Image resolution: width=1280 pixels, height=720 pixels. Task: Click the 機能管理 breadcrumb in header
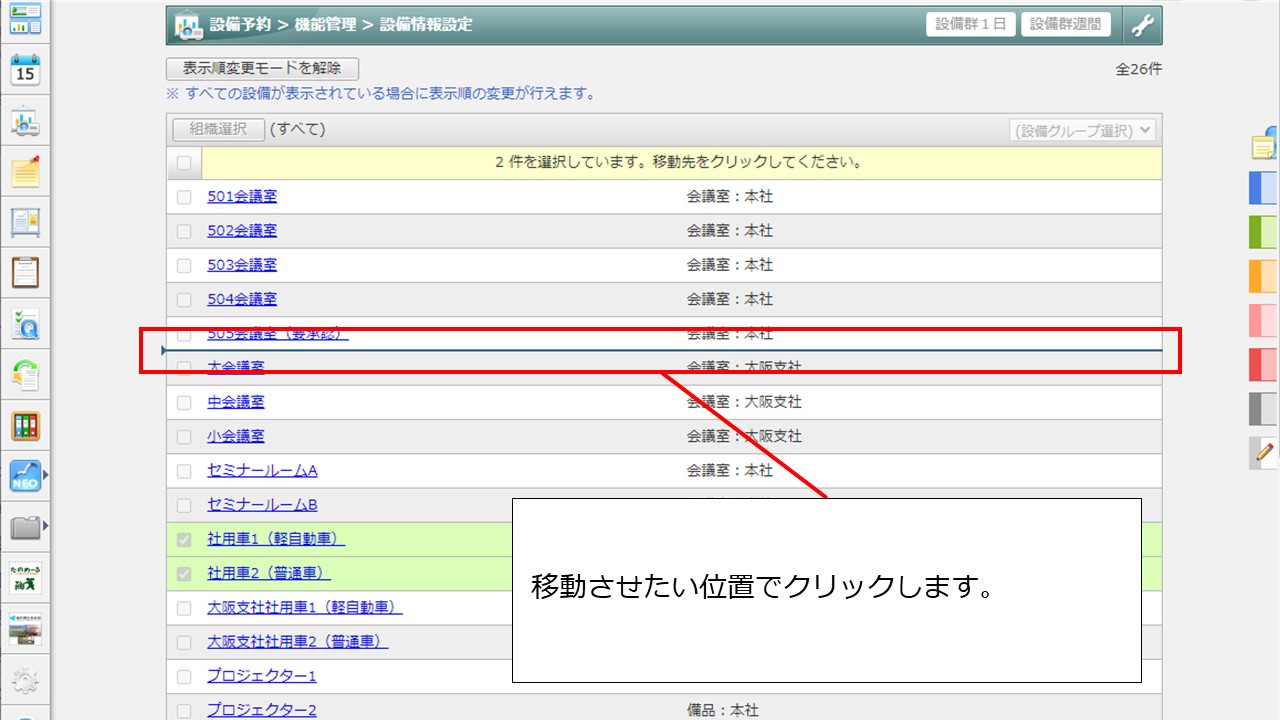point(329,25)
